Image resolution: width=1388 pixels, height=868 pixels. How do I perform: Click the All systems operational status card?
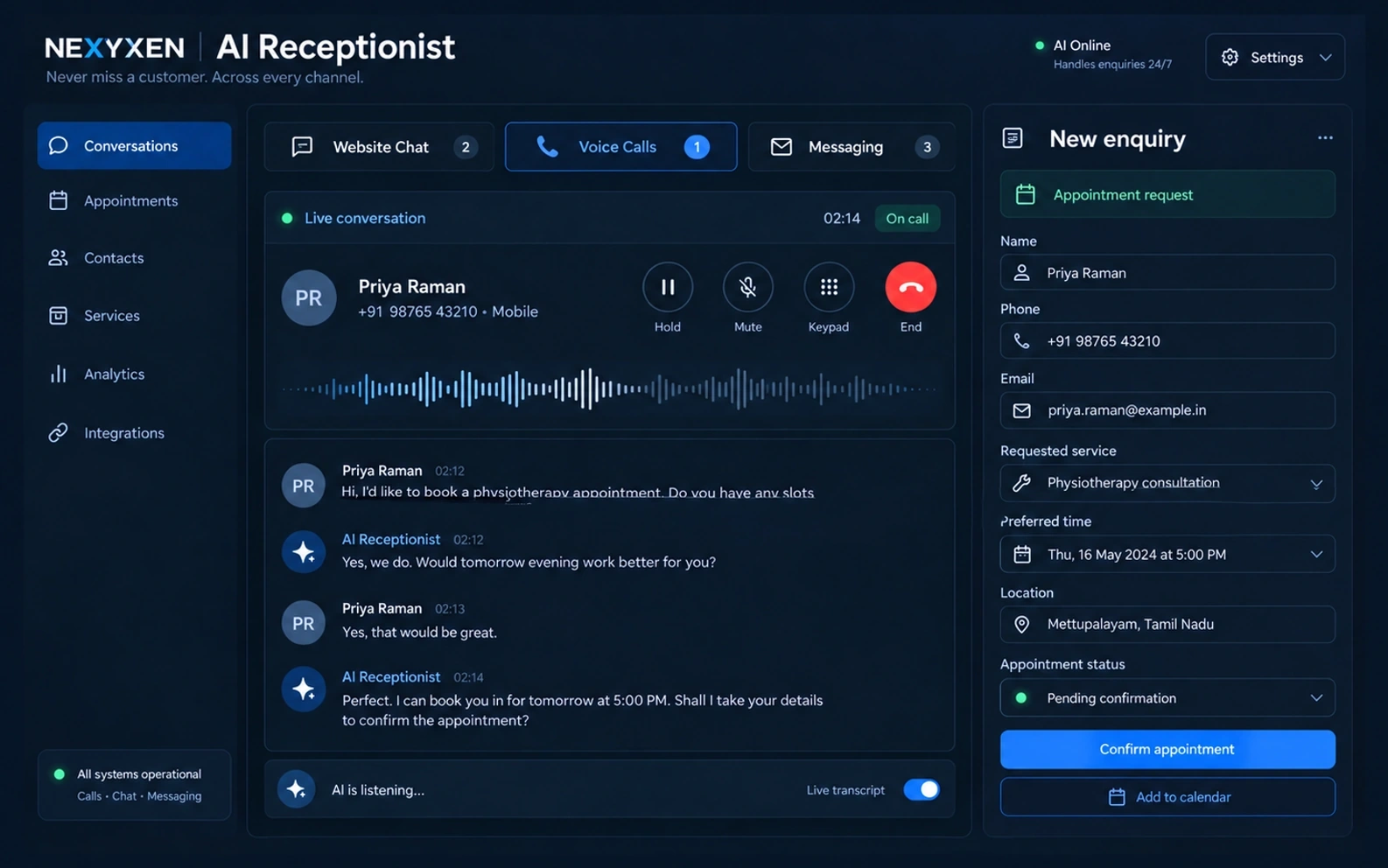[134, 785]
